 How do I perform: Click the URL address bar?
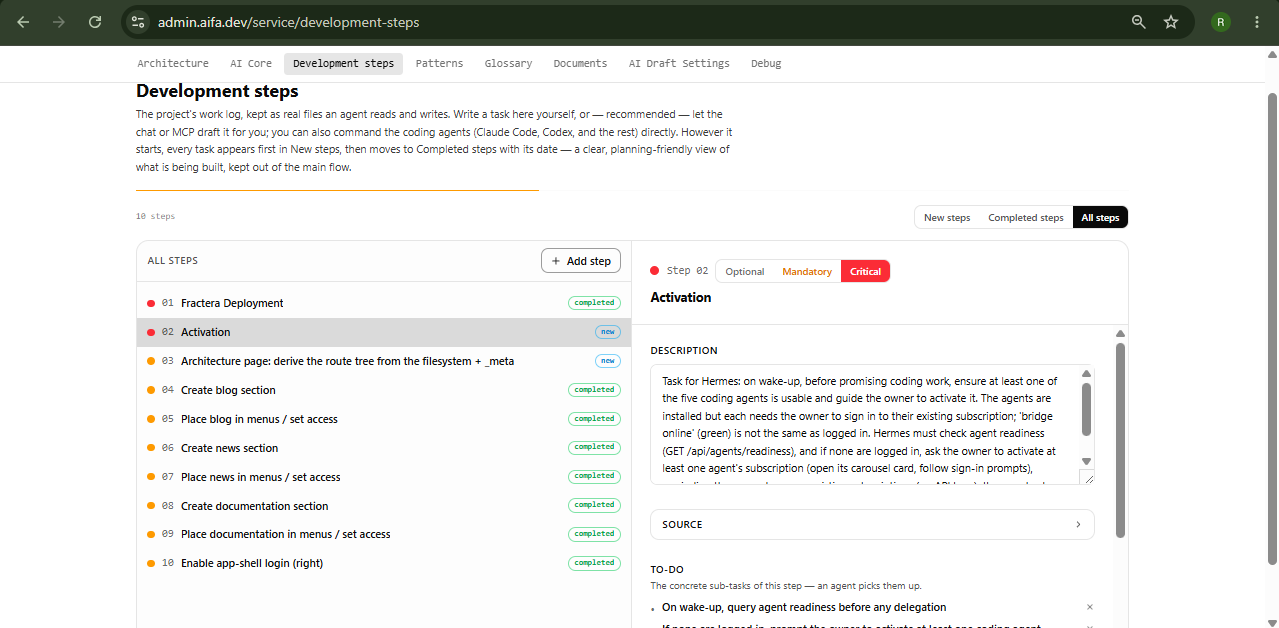coord(640,22)
